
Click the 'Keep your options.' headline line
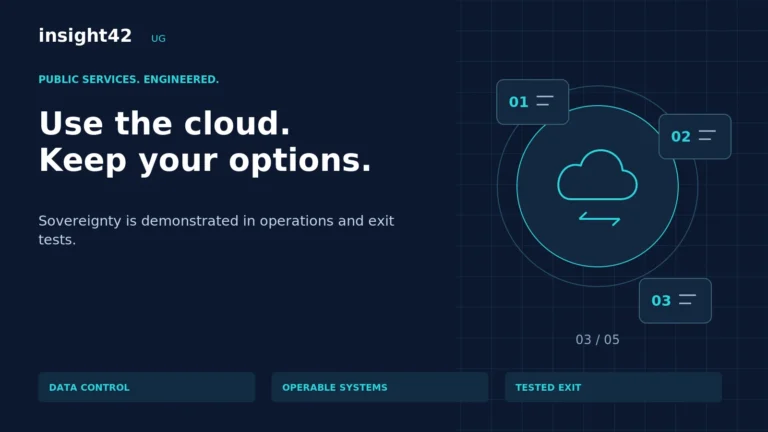pyautogui.click(x=205, y=161)
